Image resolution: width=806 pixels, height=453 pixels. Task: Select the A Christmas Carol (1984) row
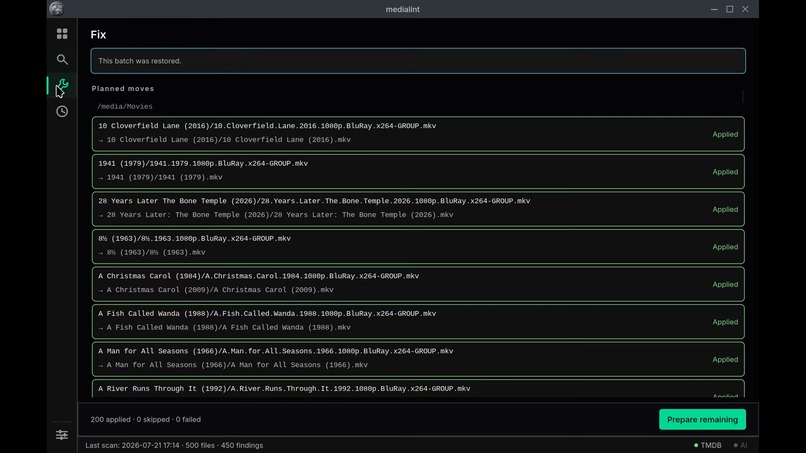click(418, 284)
